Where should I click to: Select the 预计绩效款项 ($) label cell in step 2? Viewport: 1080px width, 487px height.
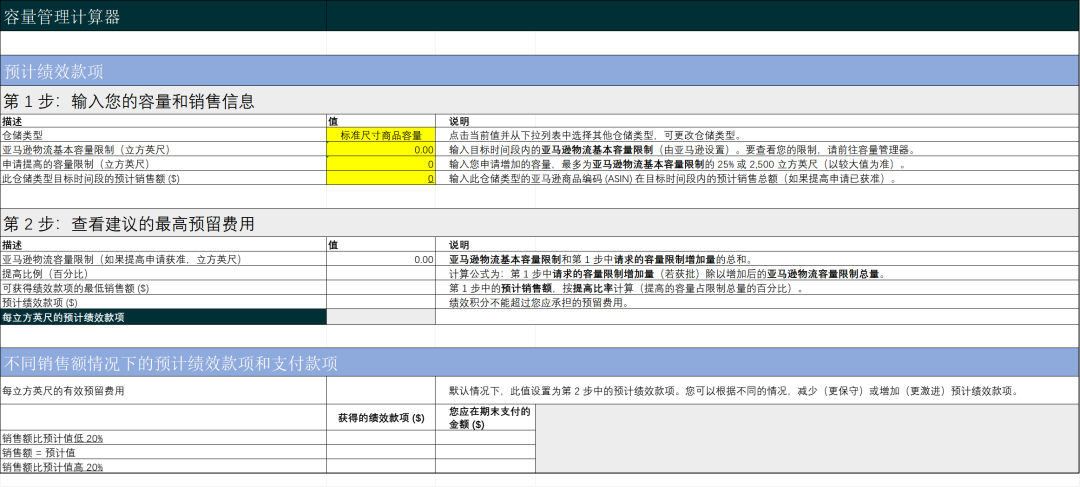163,302
